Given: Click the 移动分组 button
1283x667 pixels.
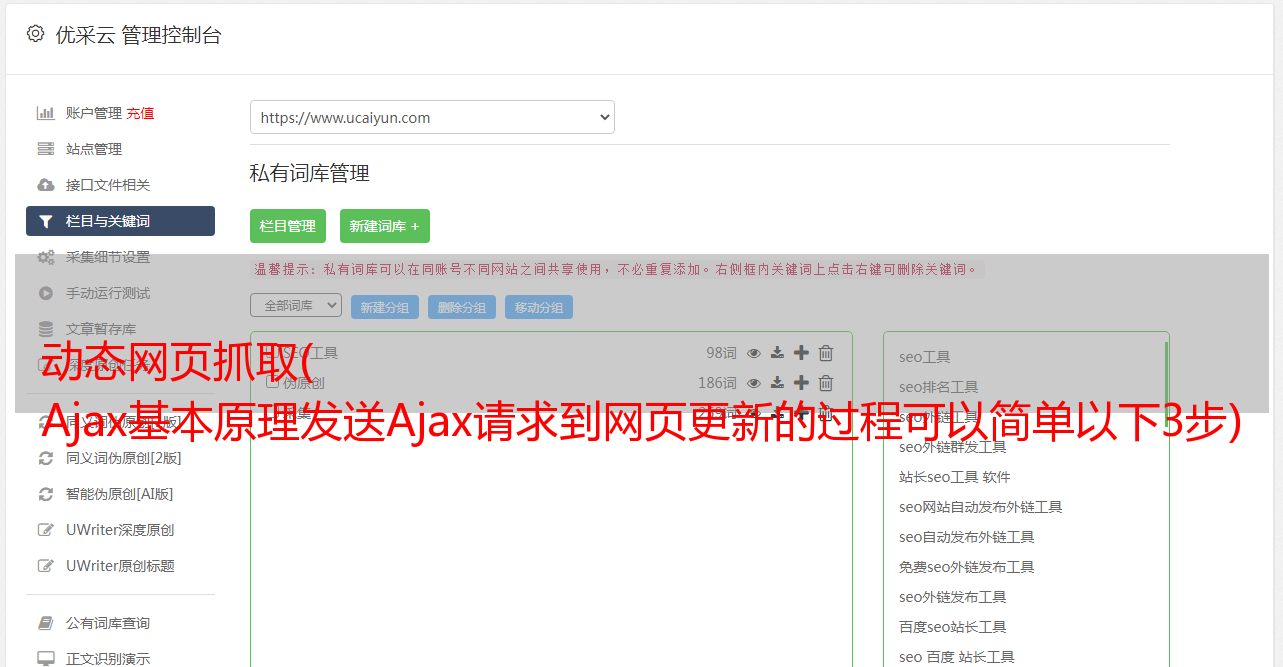Looking at the screenshot, I should click(x=539, y=307).
